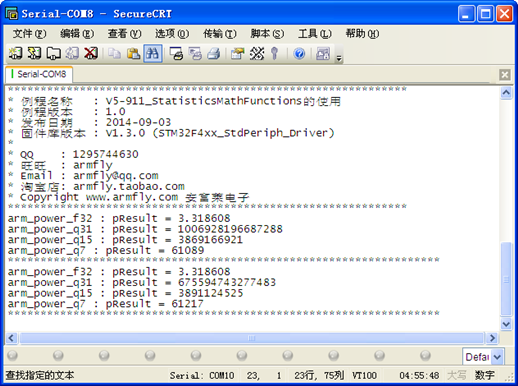
Task: Click the Quick Connect toolbar icon
Action: (x=34, y=53)
